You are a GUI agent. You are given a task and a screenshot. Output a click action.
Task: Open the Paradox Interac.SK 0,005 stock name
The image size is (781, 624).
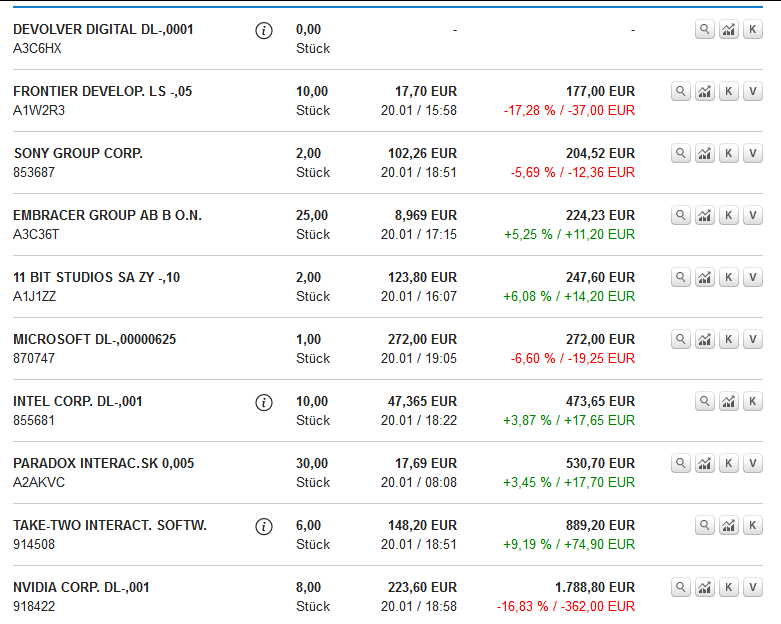pos(103,463)
